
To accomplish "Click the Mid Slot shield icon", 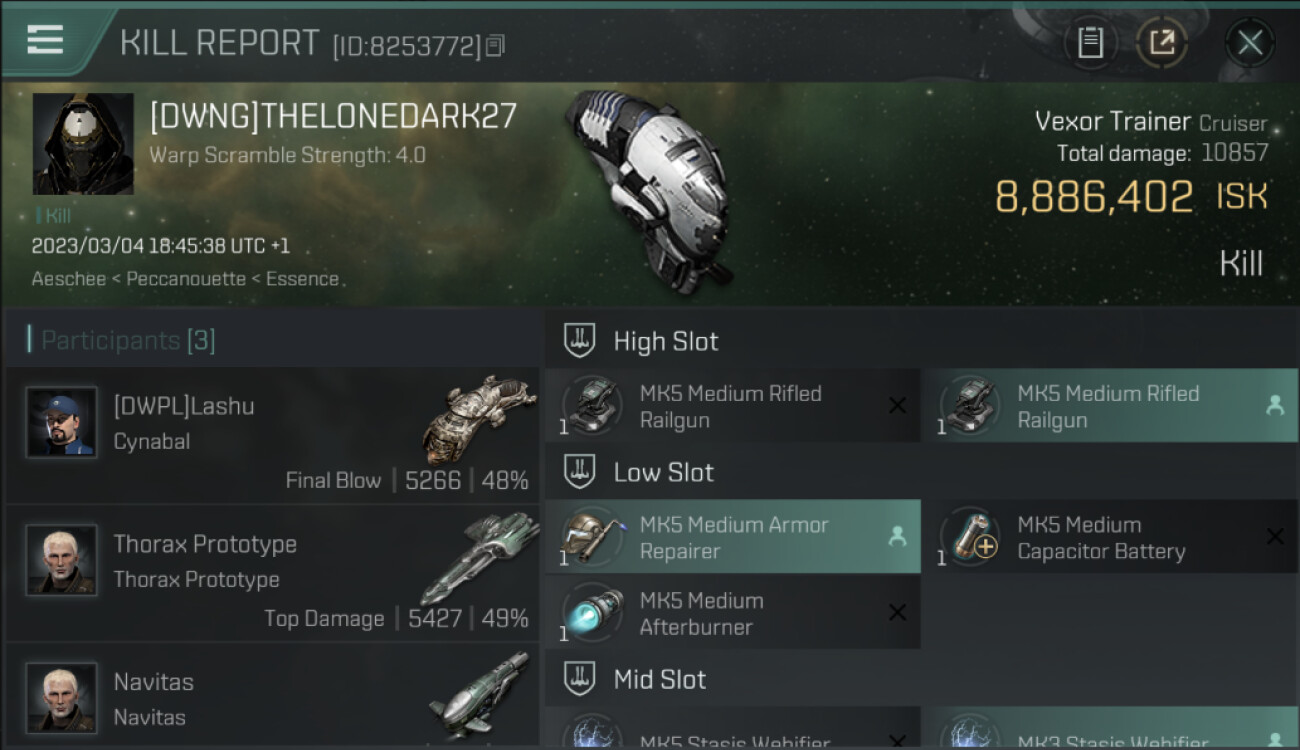I will 580,679.
